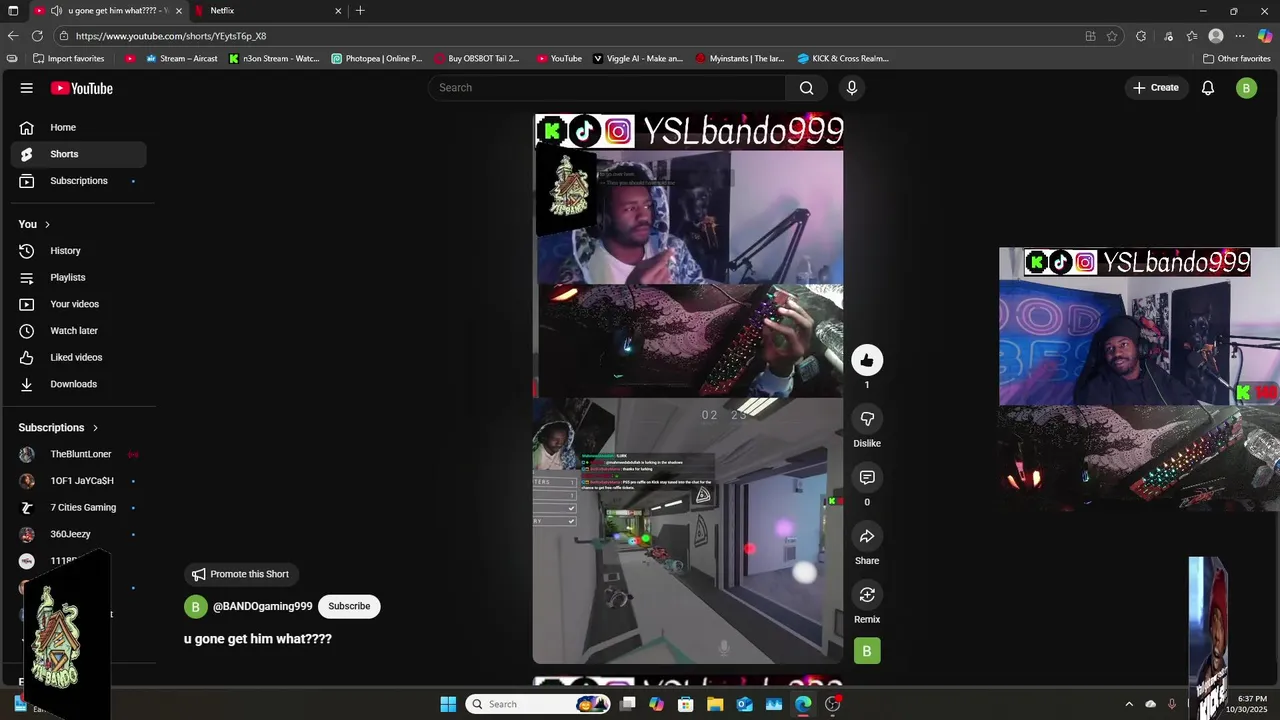Open the comments on this Short
Image resolution: width=1280 pixels, height=720 pixels.
tap(867, 477)
